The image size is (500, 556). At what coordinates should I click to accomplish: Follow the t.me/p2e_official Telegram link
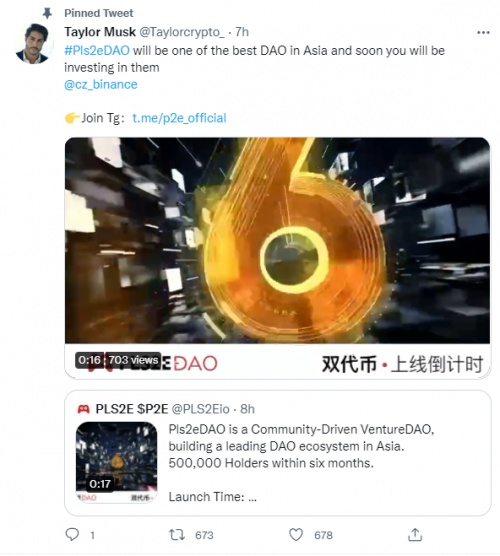click(179, 118)
